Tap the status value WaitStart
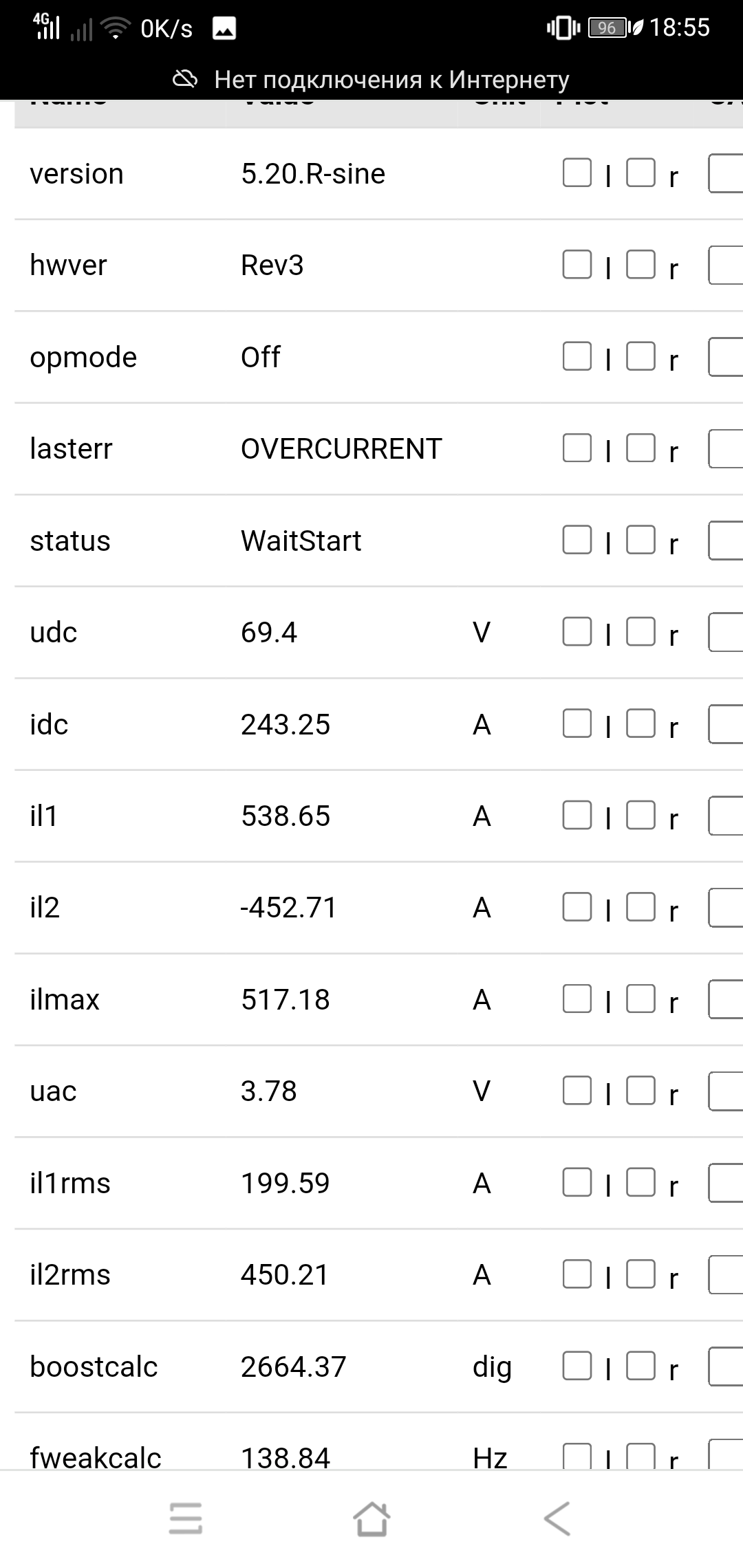 [301, 541]
